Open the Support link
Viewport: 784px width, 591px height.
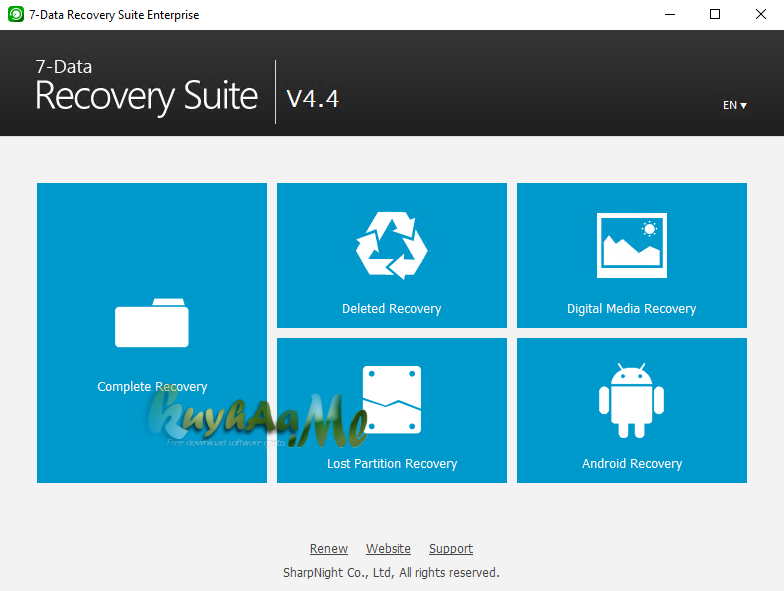click(x=450, y=548)
